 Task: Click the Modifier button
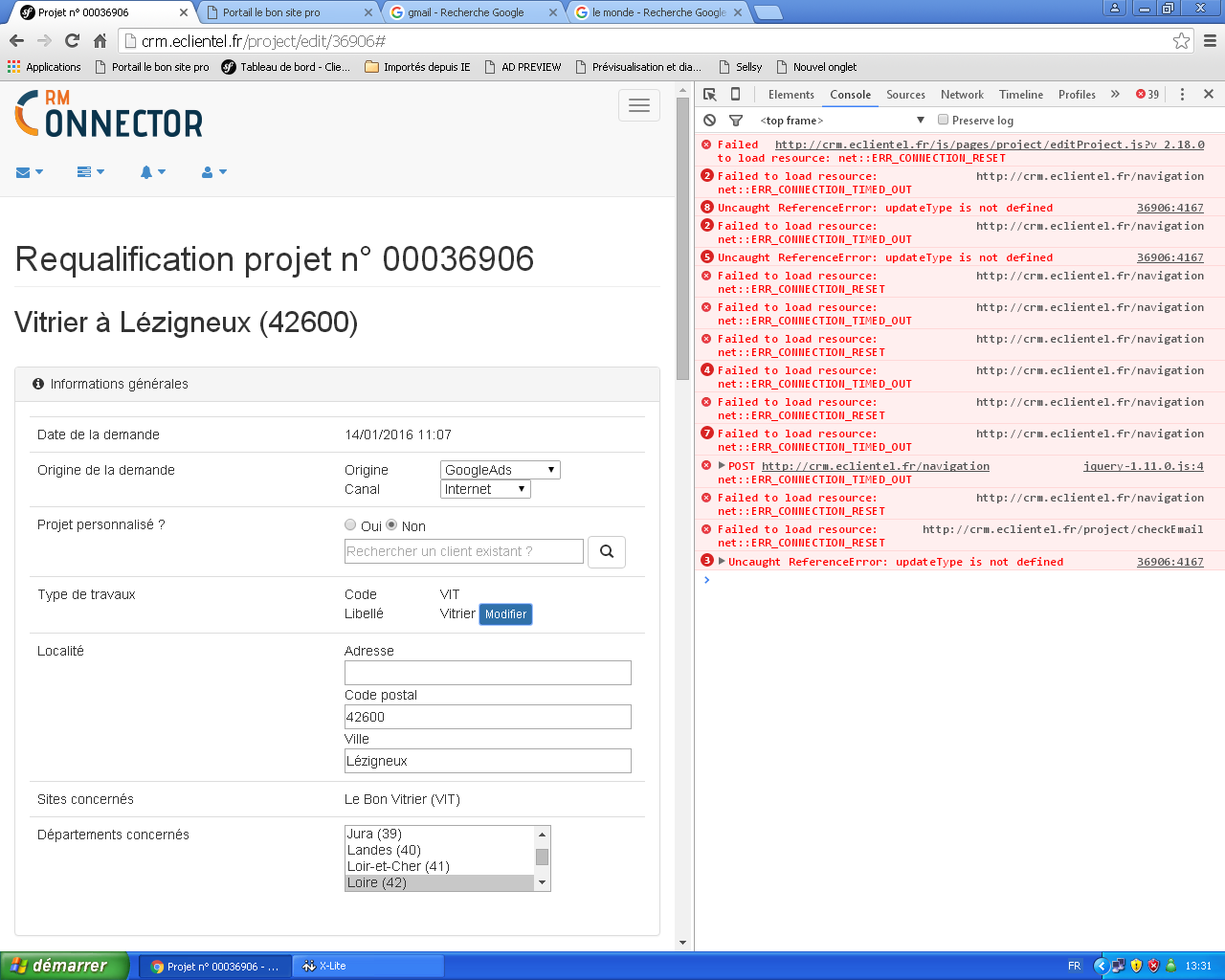pos(505,614)
